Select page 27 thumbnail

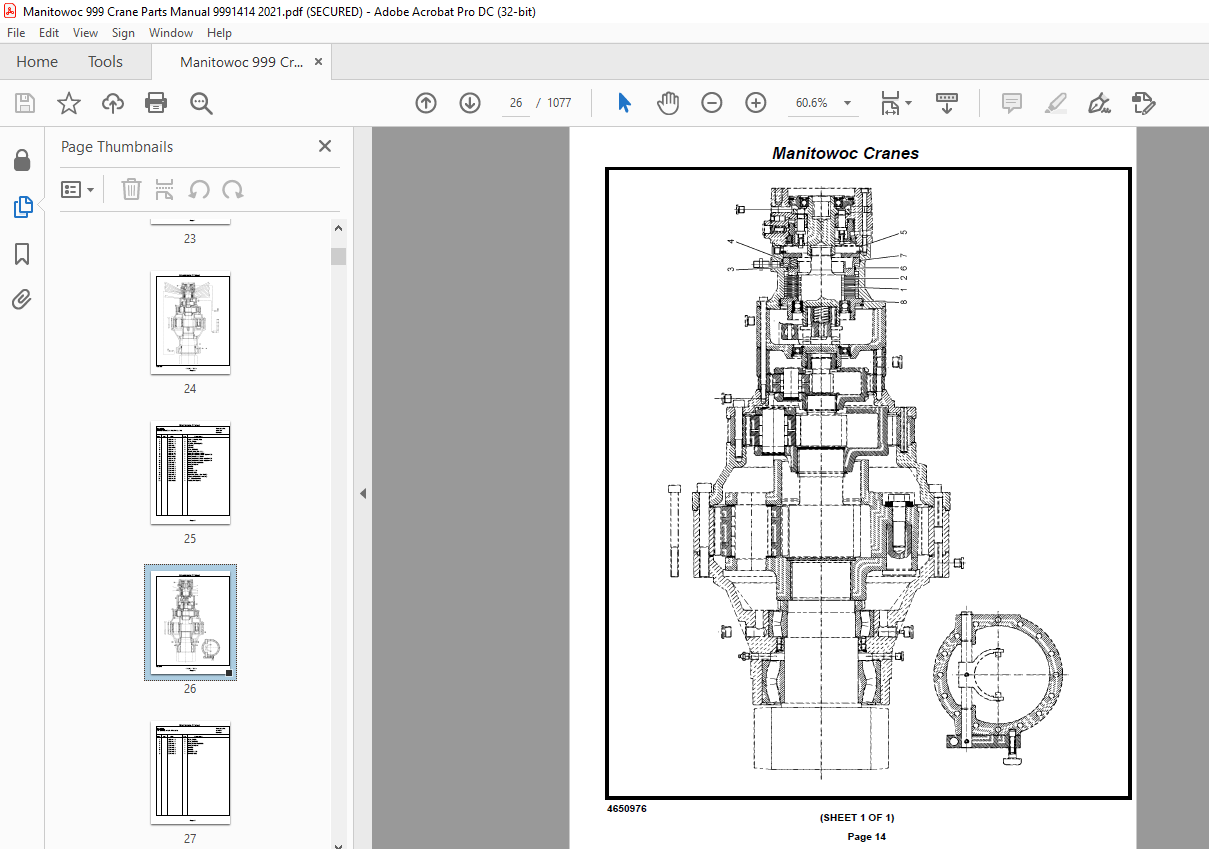pos(190,772)
